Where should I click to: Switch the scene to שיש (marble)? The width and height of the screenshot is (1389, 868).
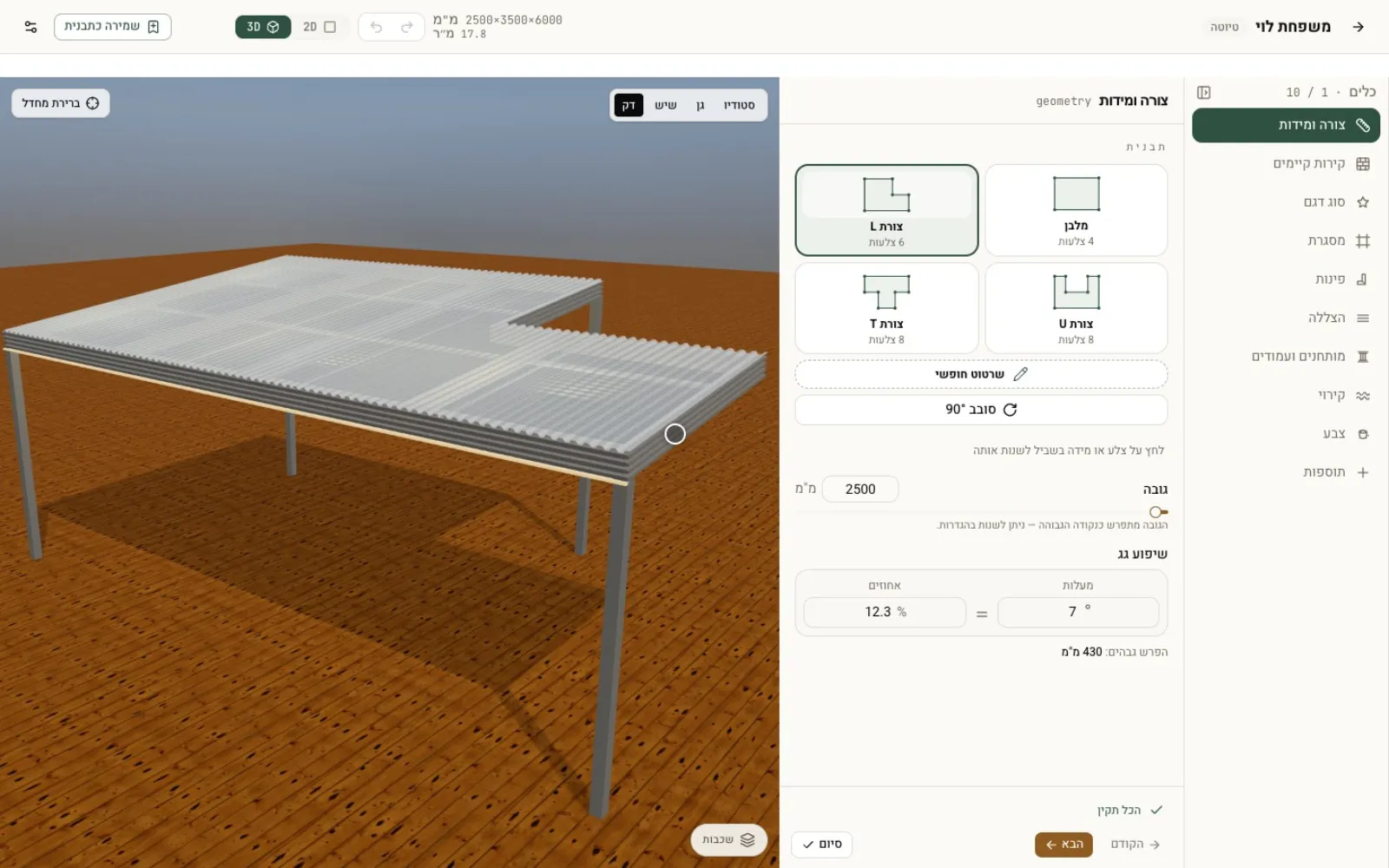click(666, 105)
